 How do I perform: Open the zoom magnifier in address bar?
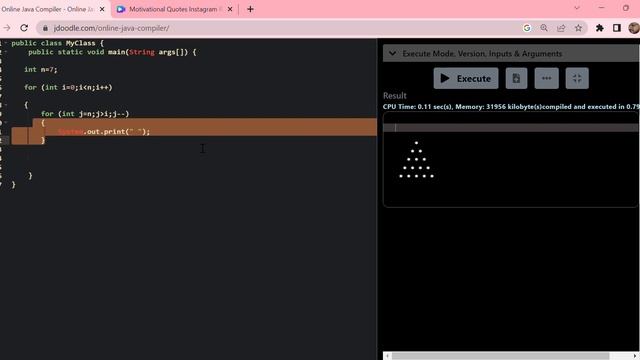pyautogui.click(x=544, y=28)
